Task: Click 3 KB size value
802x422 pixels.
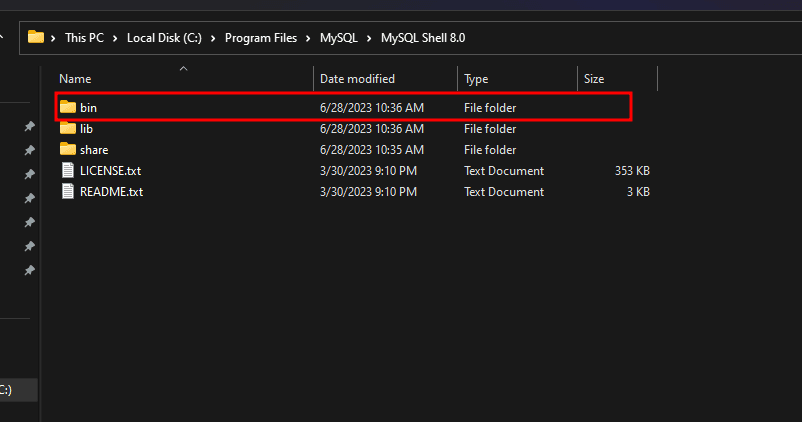Action: [x=638, y=191]
